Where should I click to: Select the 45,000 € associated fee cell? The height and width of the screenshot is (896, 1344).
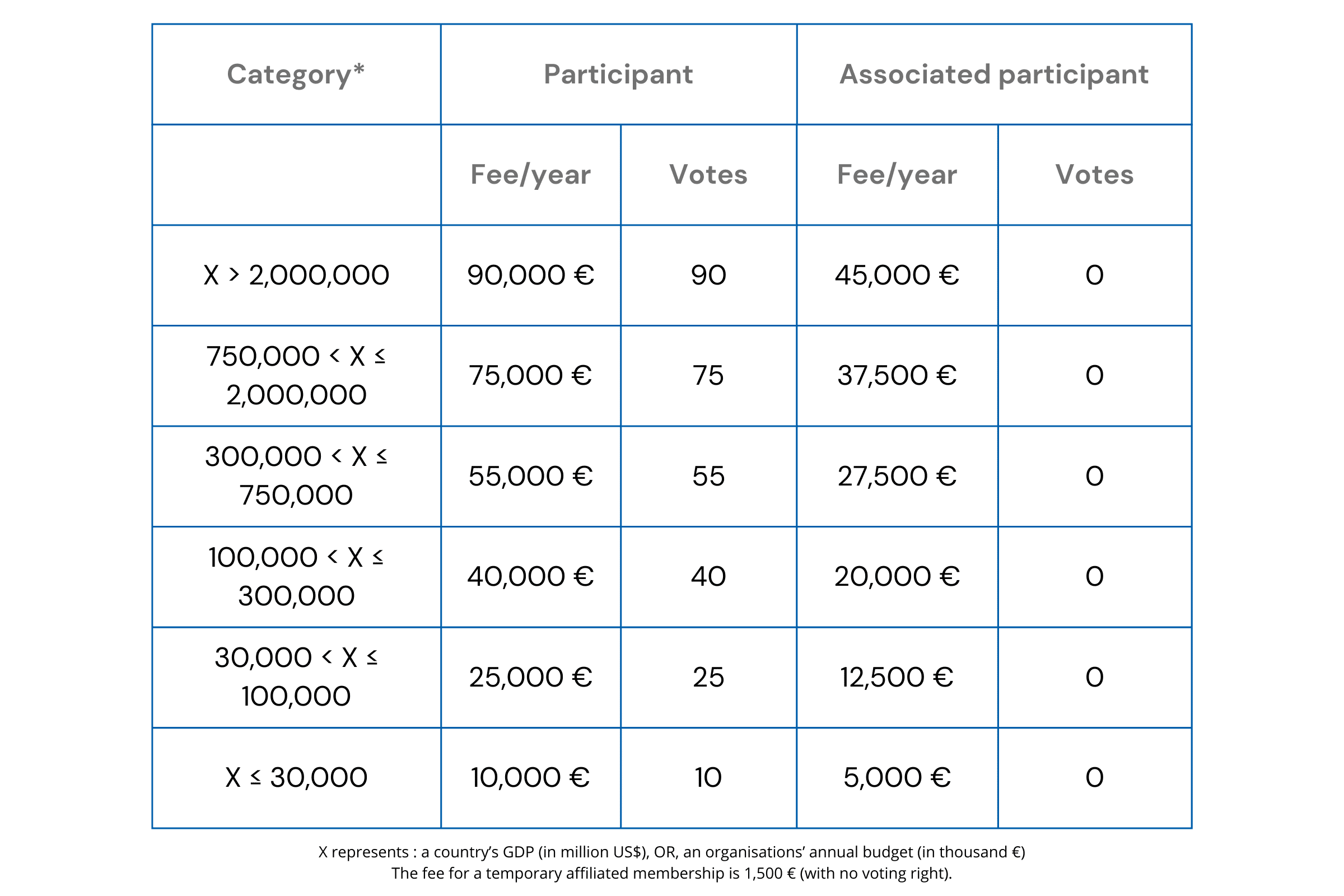point(897,276)
